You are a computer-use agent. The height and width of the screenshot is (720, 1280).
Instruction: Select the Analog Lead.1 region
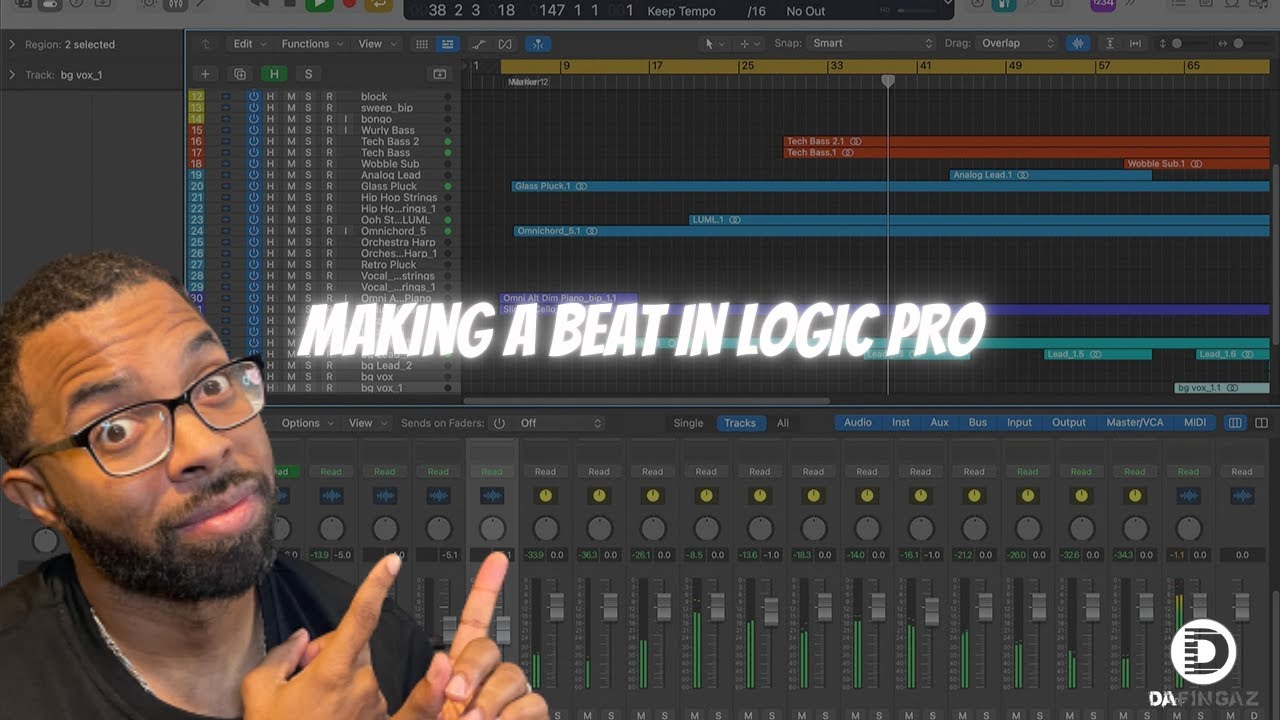[x=1050, y=175]
